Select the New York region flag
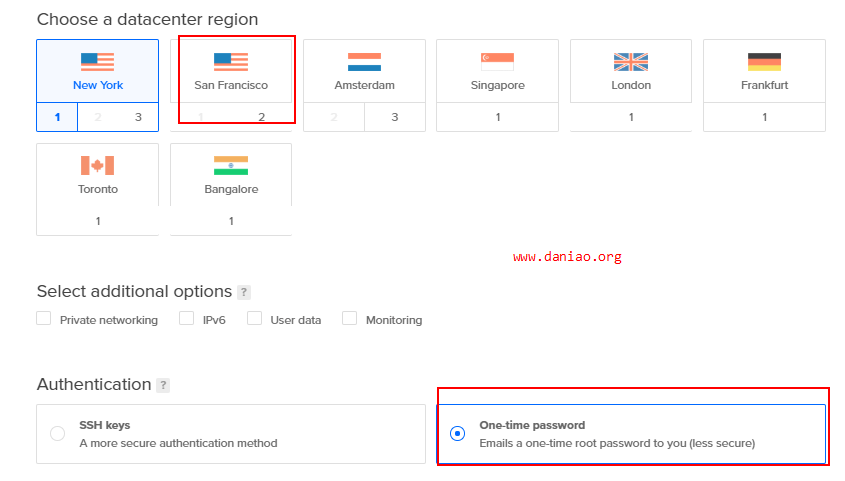Viewport: 845px width, 481px height. [x=98, y=62]
